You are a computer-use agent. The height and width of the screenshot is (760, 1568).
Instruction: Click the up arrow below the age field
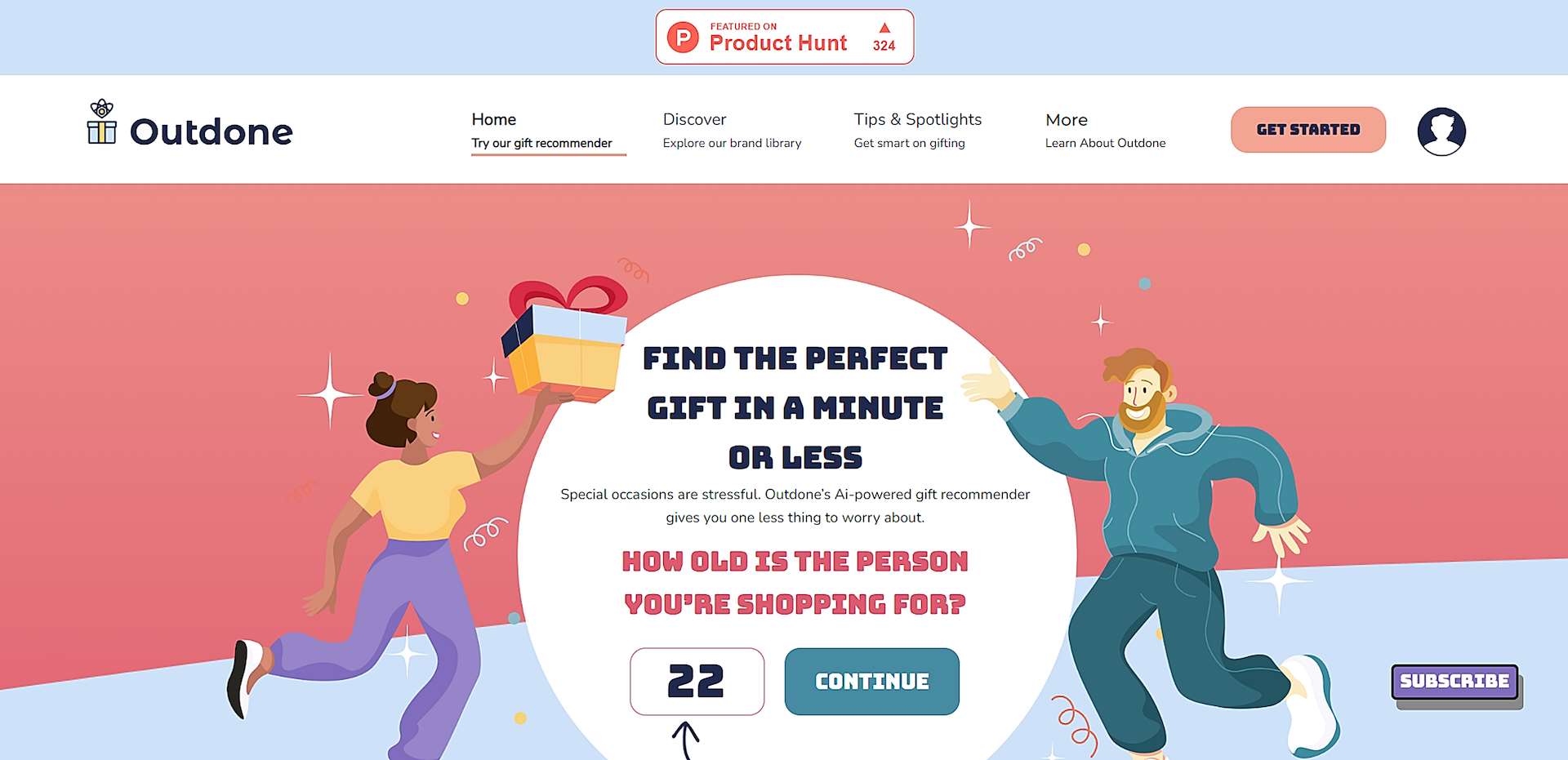click(x=686, y=738)
